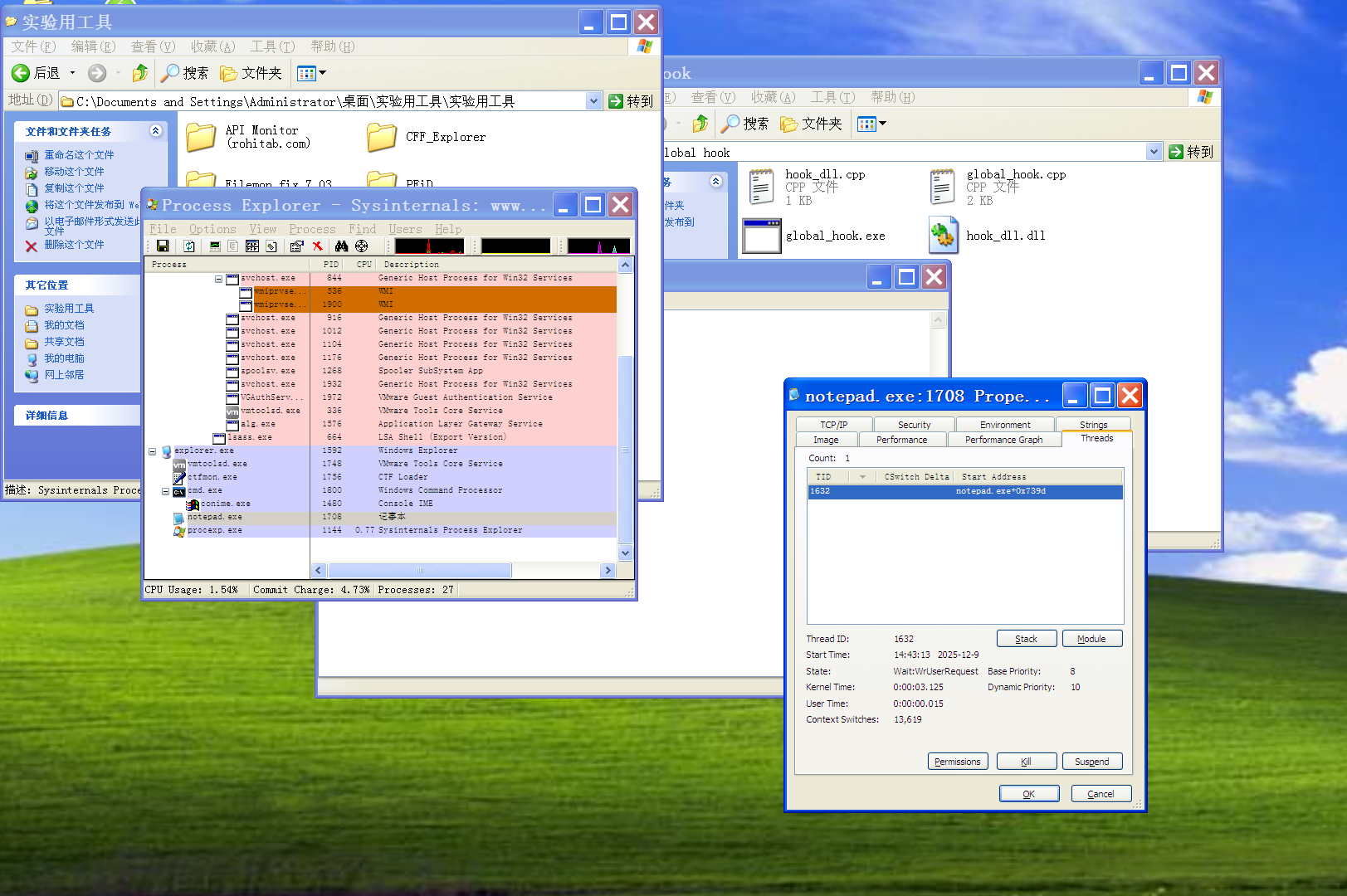Open System Information graph icon in Process Explorer
The width and height of the screenshot is (1347, 896).
coord(215,246)
